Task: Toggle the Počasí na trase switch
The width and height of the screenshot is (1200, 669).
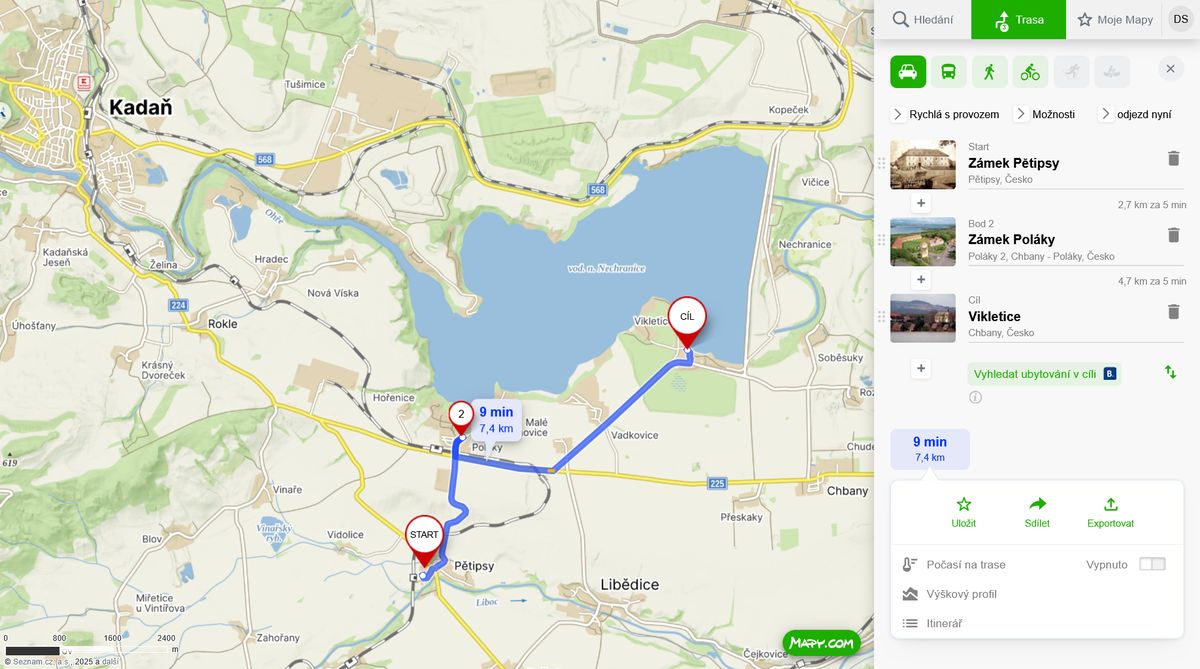Action: [1152, 564]
